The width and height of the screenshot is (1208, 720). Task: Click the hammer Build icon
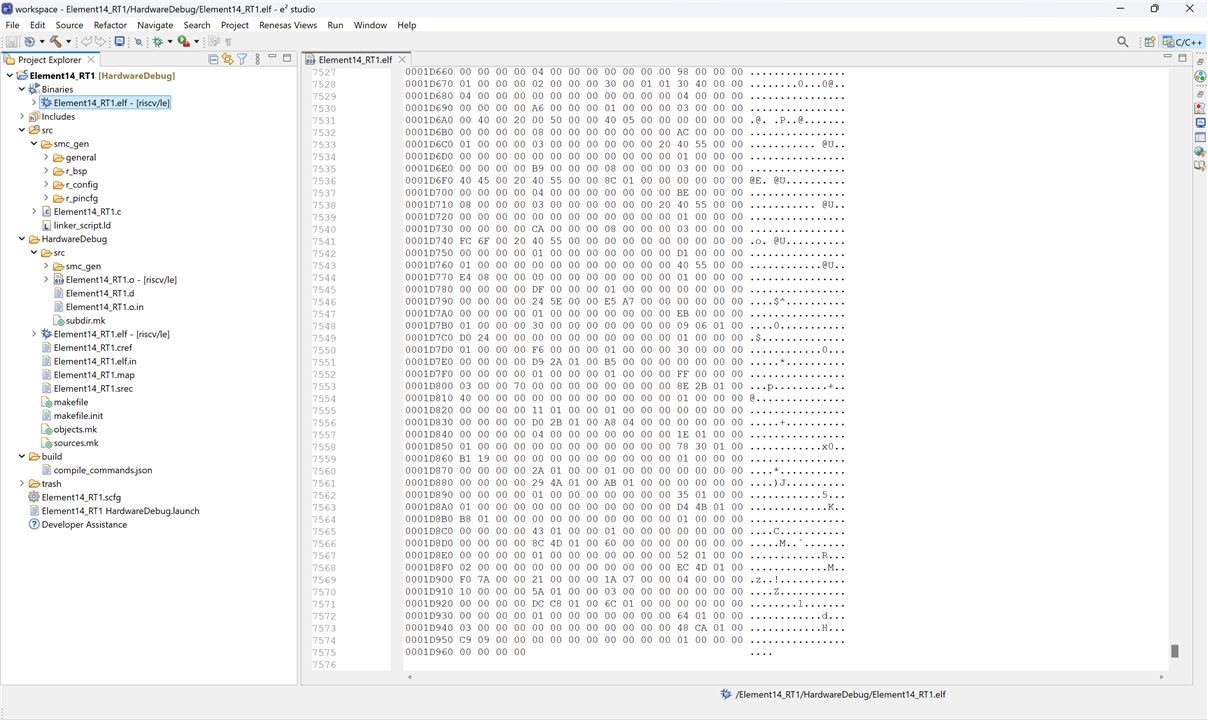pos(56,42)
